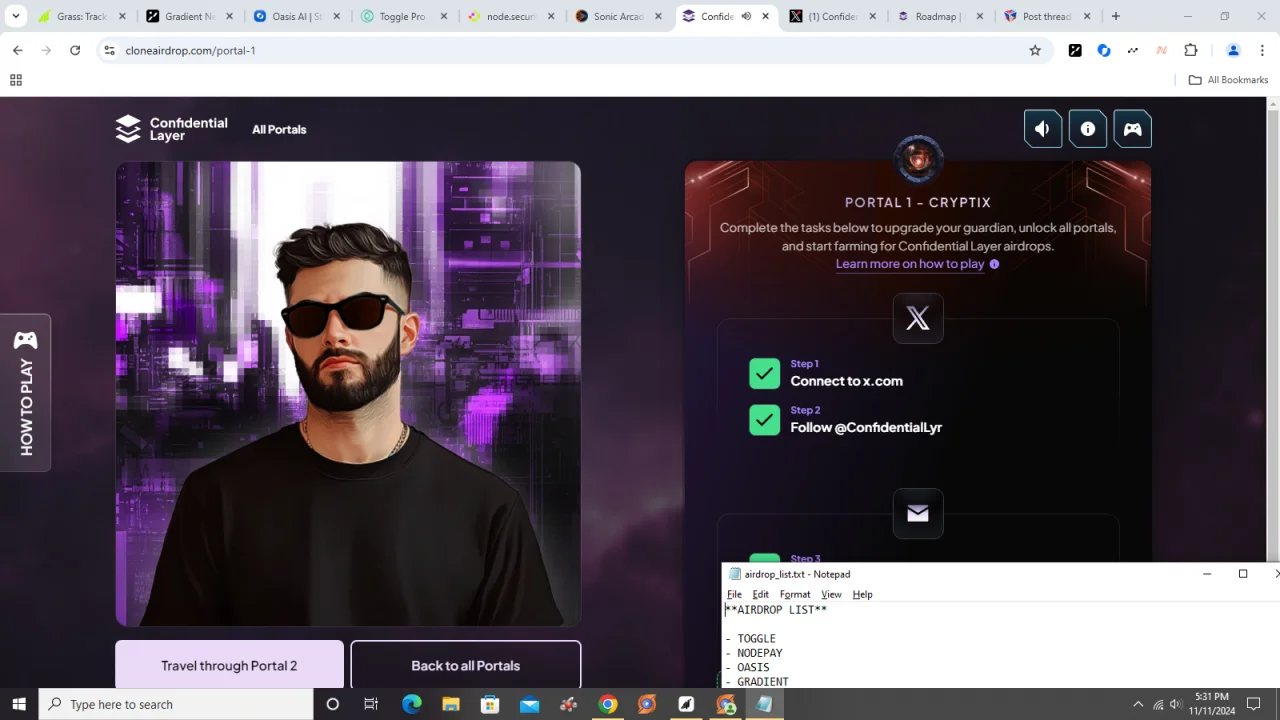Mute the game sound with speaker icon
The image size is (1280, 720).
tap(1043, 129)
